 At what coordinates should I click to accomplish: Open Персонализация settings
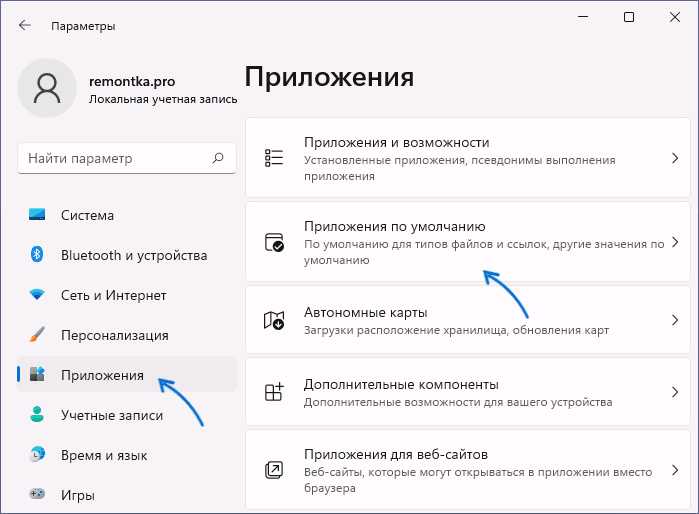point(127,335)
